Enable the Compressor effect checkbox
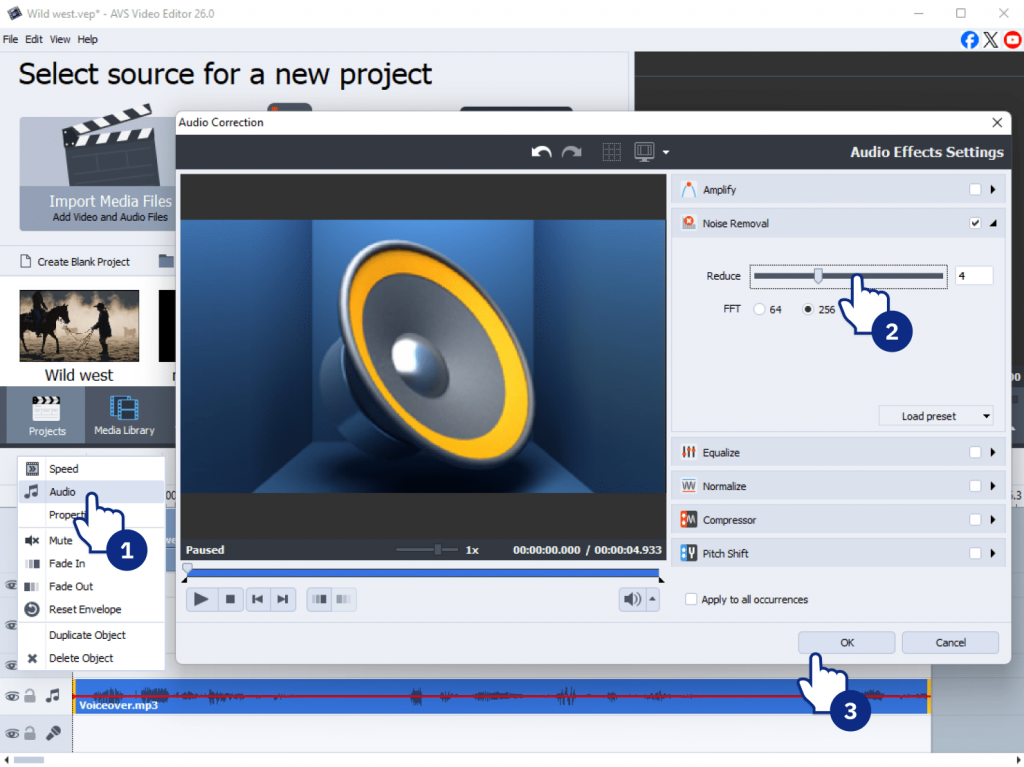This screenshot has width=1024, height=767. 975,520
